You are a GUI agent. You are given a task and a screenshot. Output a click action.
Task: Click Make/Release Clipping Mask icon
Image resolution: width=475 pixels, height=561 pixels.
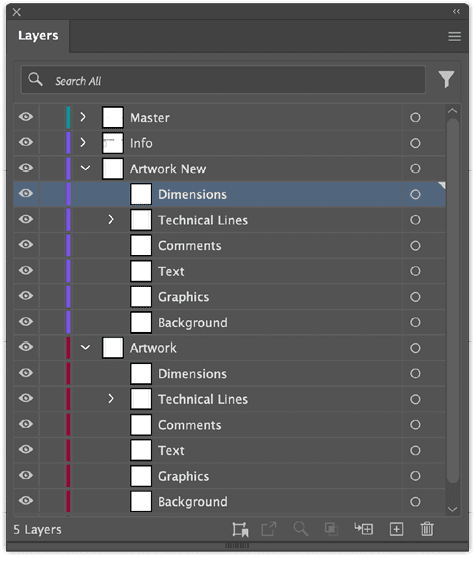tap(331, 529)
